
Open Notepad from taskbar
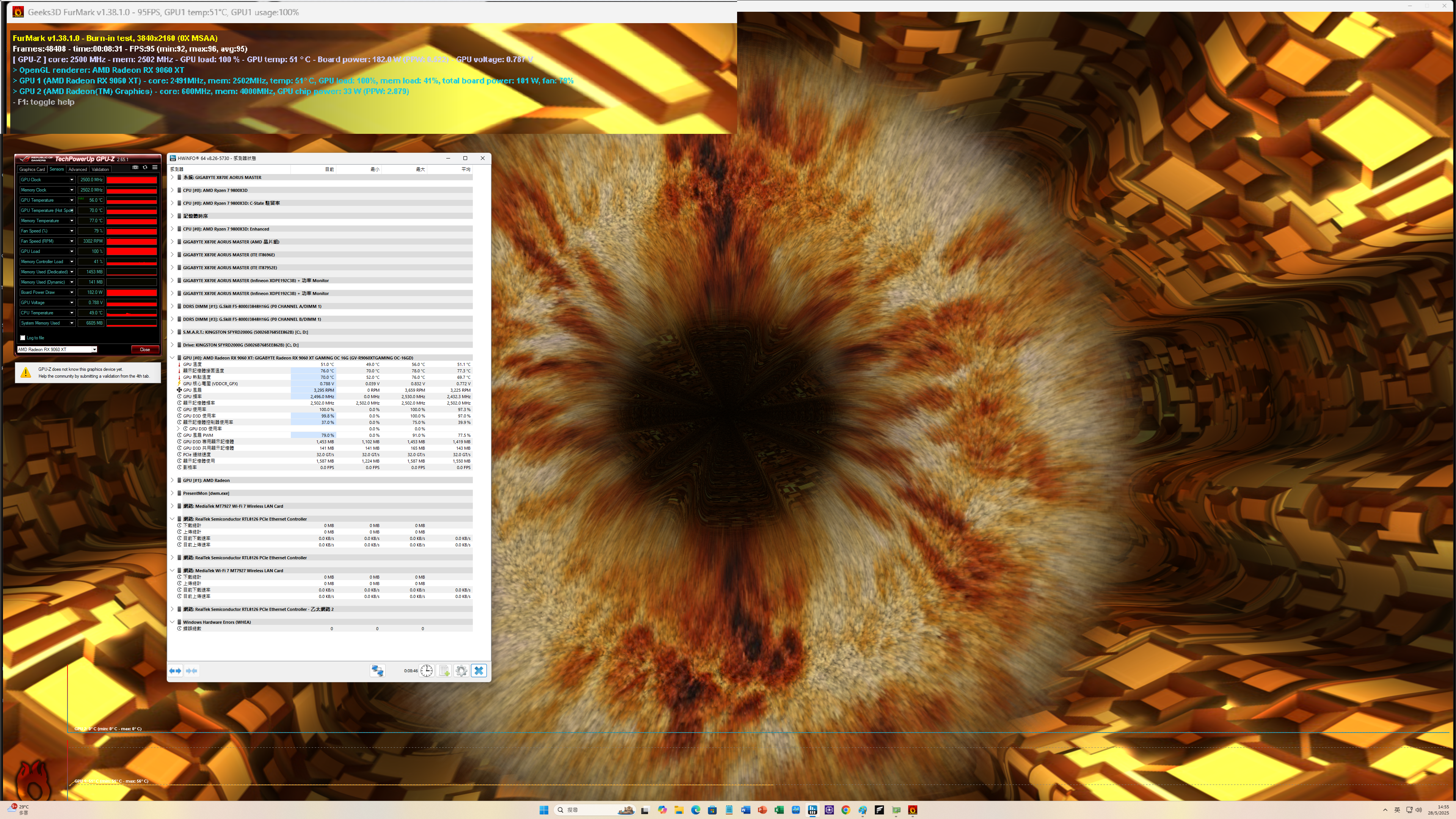pos(729,810)
